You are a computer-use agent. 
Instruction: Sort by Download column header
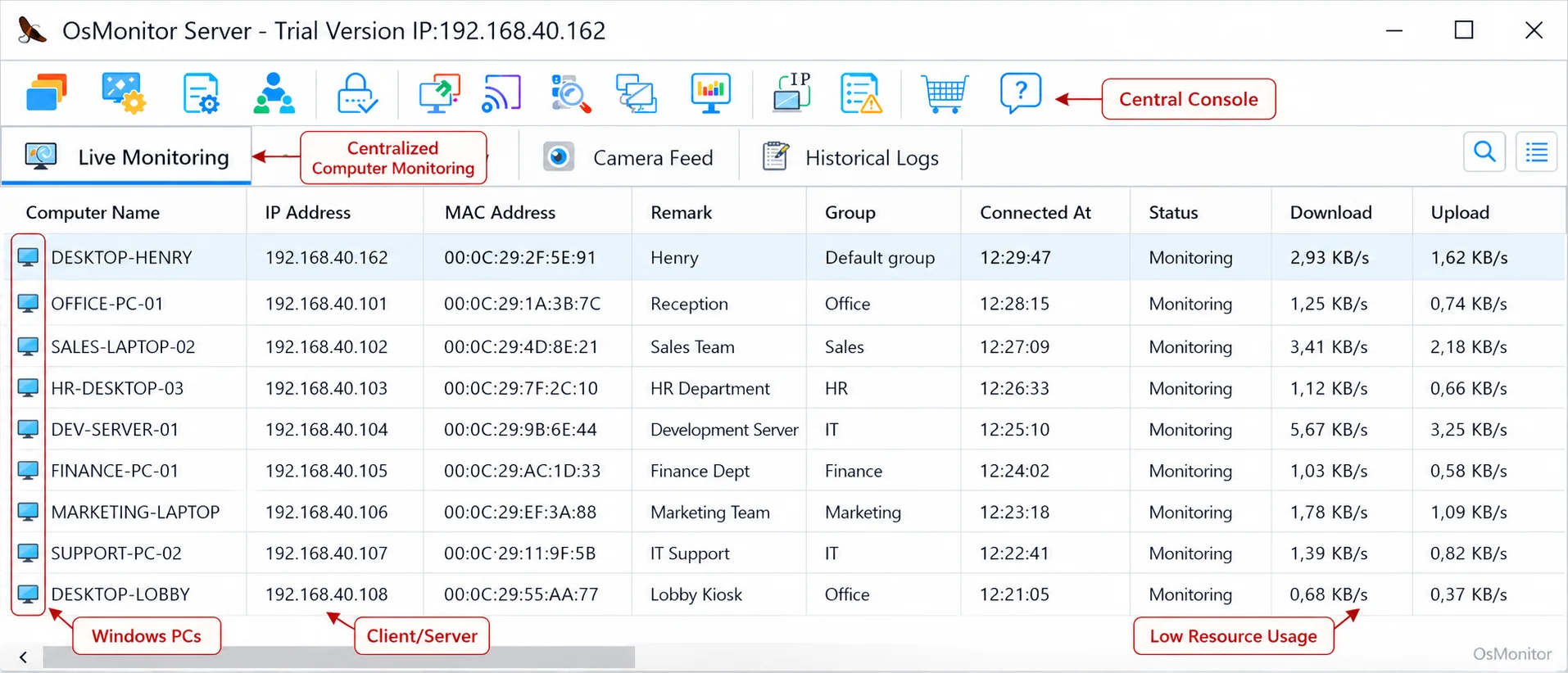tap(1330, 212)
